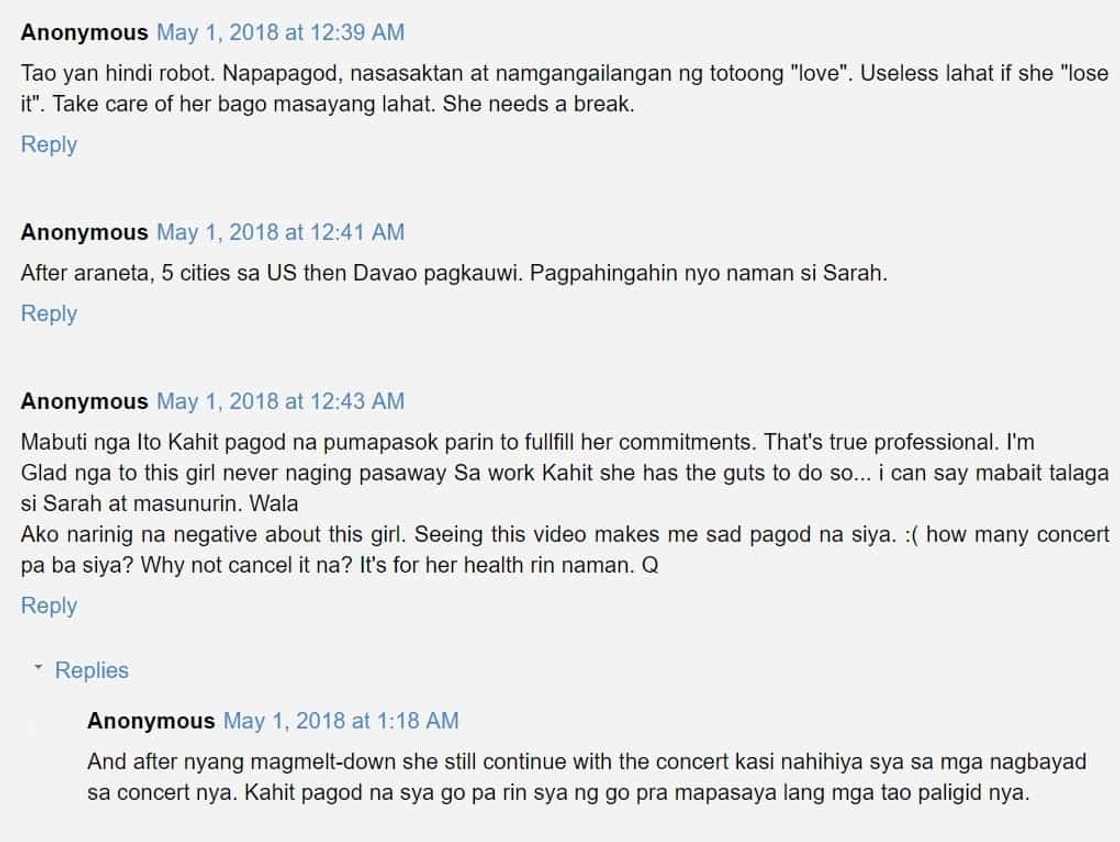Reply to the 12:41 AM comment
The height and width of the screenshot is (842, 1120).
pos(49,314)
